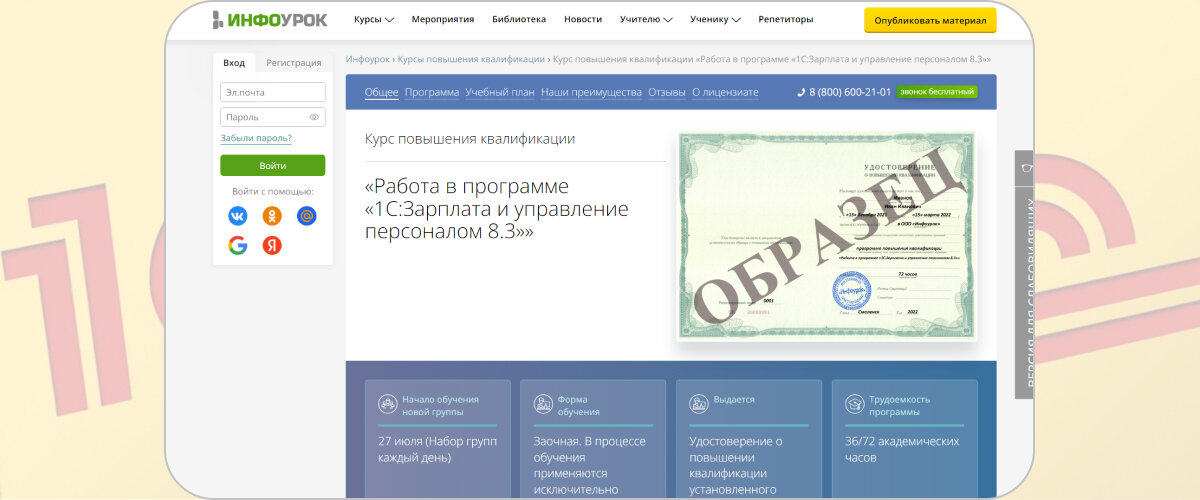1200x500 pixels.
Task: Click the Выдается card icon
Action: [699, 404]
